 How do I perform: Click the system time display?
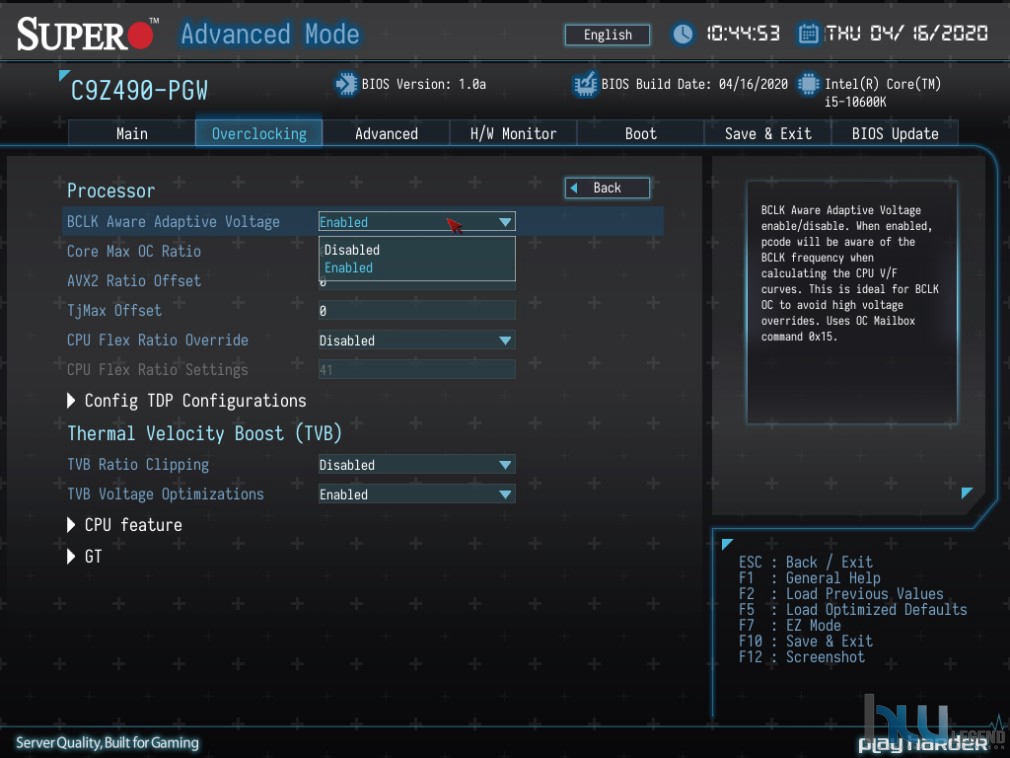[x=743, y=33]
